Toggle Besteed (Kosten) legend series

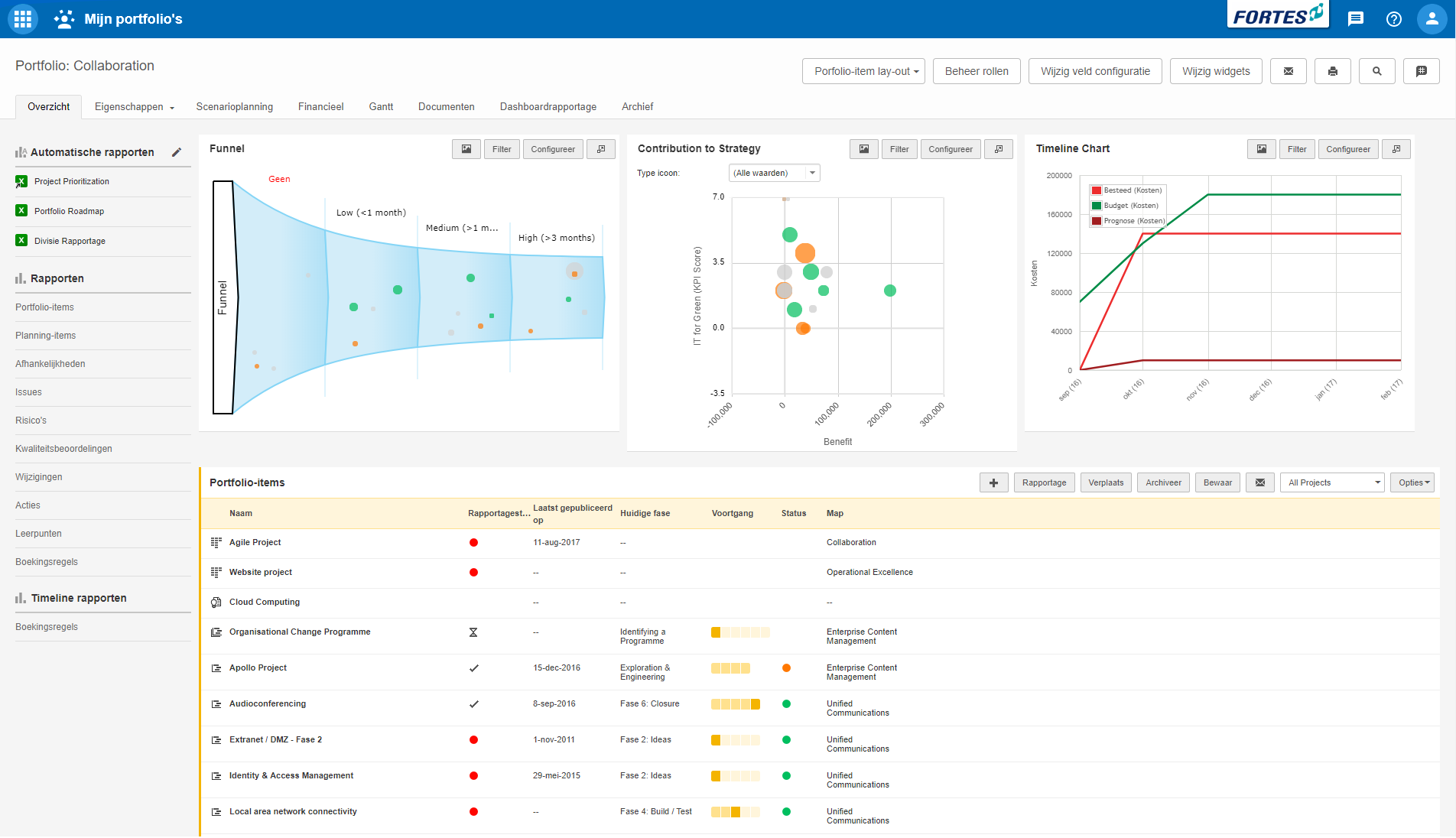coord(1126,190)
